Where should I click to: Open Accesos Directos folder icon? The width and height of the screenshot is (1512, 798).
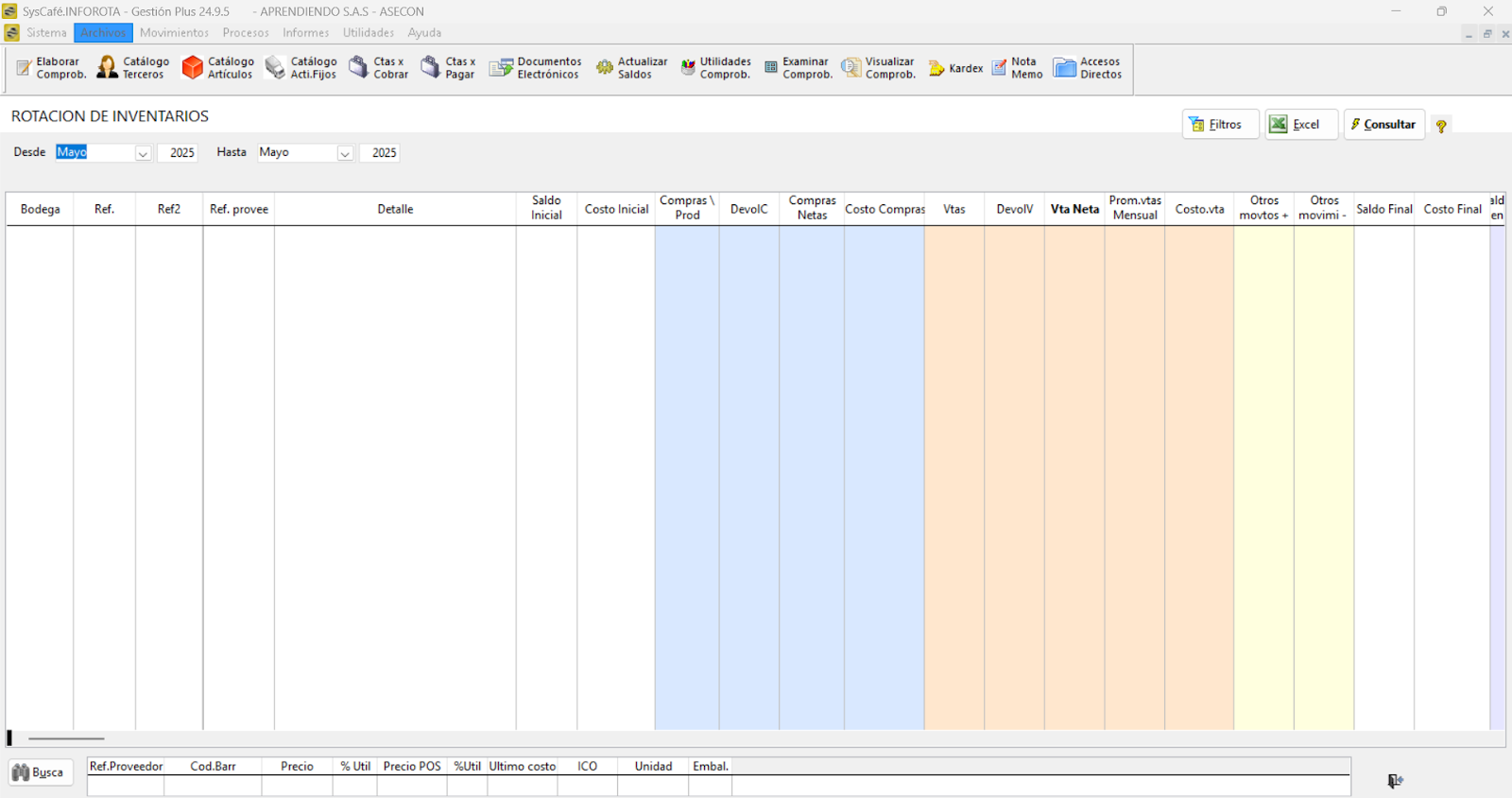click(x=1065, y=68)
